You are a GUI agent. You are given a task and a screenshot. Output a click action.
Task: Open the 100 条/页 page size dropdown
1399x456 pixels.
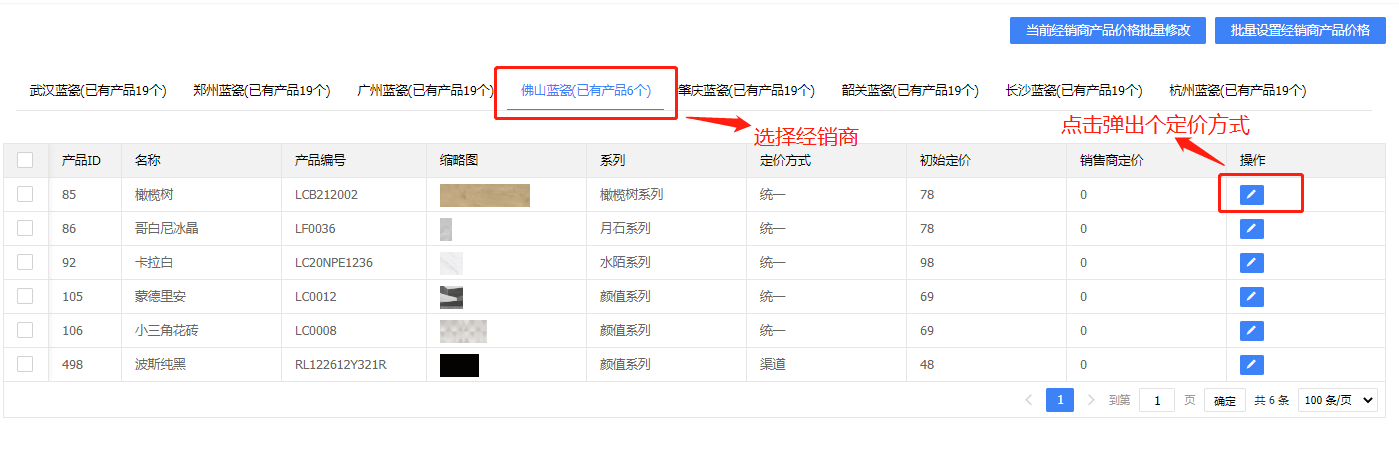[x=1338, y=400]
